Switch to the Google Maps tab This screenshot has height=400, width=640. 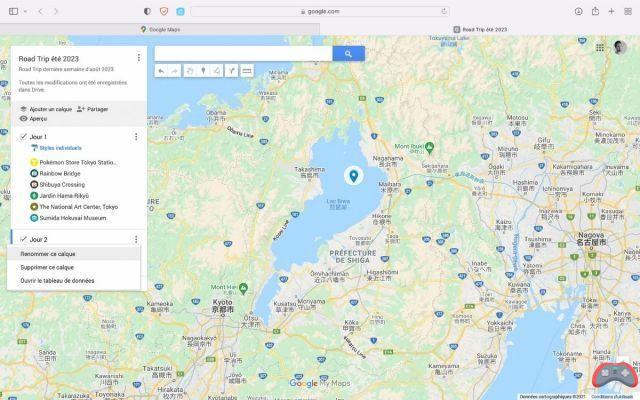click(x=160, y=29)
